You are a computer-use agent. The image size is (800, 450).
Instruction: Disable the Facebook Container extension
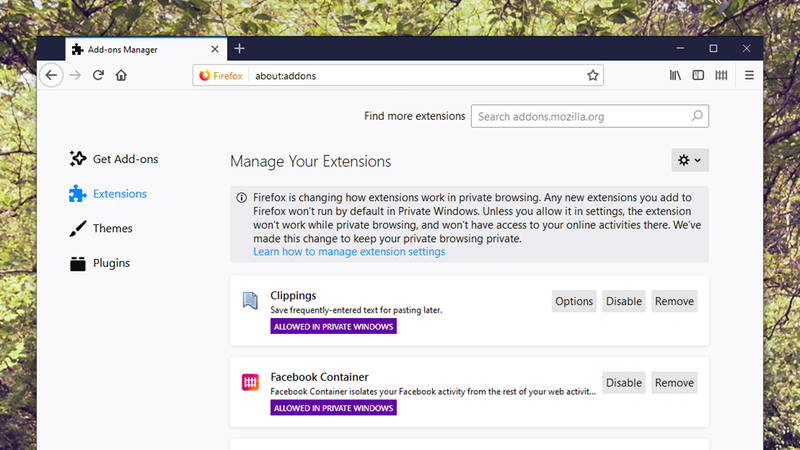[x=623, y=383]
